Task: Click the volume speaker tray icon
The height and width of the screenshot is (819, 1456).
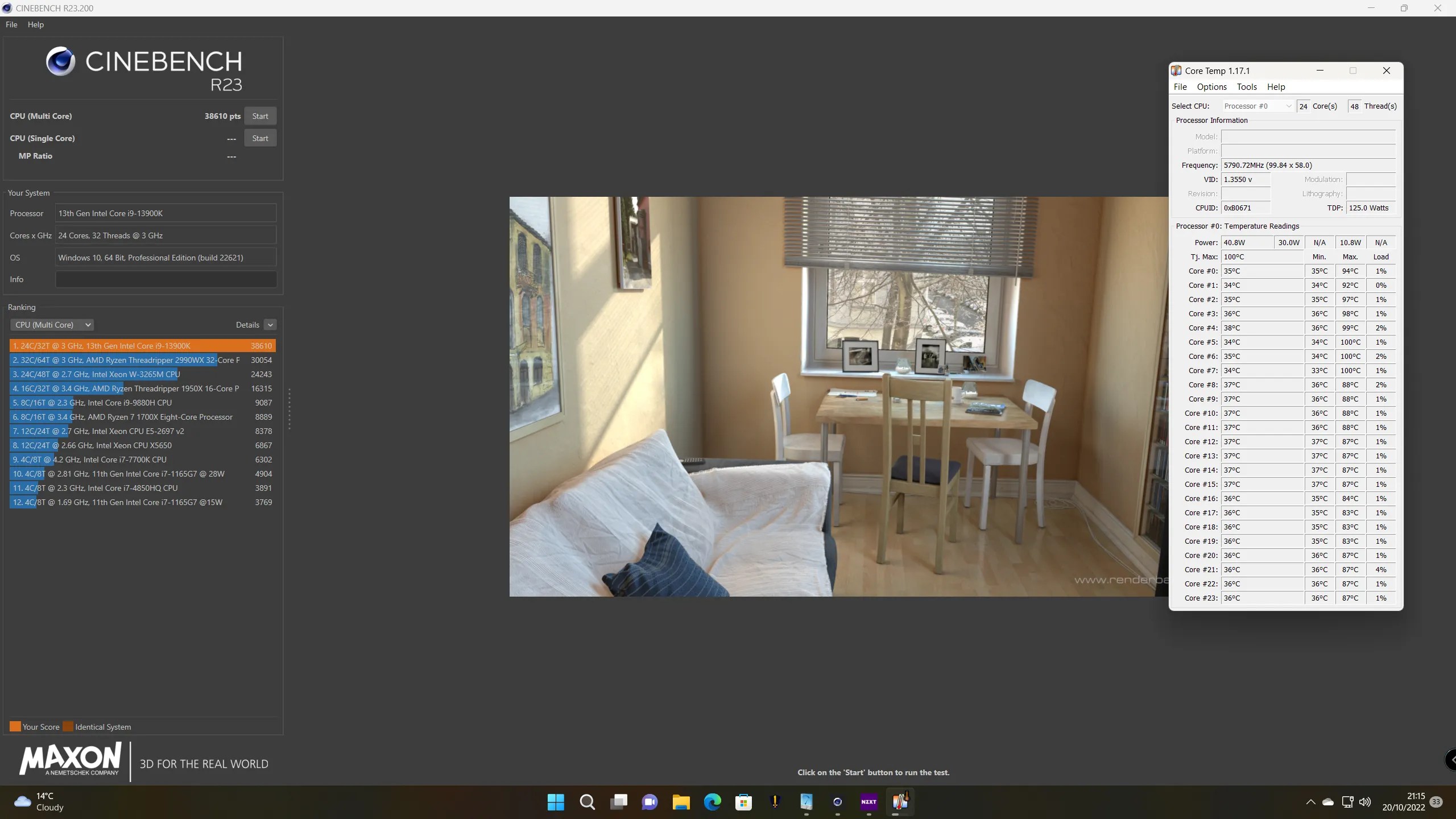Action: pos(1364,802)
